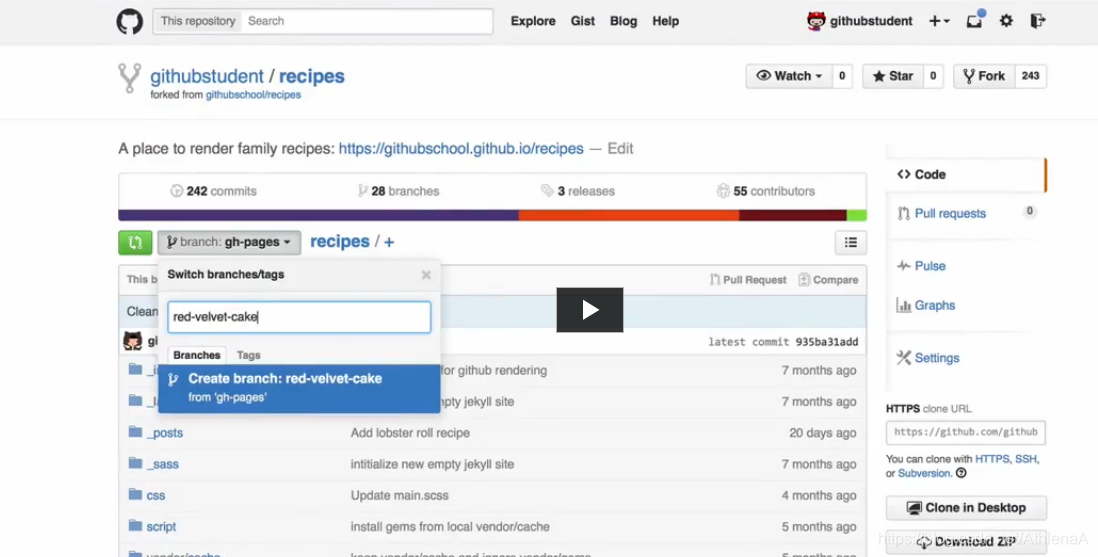Open the script folder icon
Viewport: 1098px width, 557px height.
135,525
